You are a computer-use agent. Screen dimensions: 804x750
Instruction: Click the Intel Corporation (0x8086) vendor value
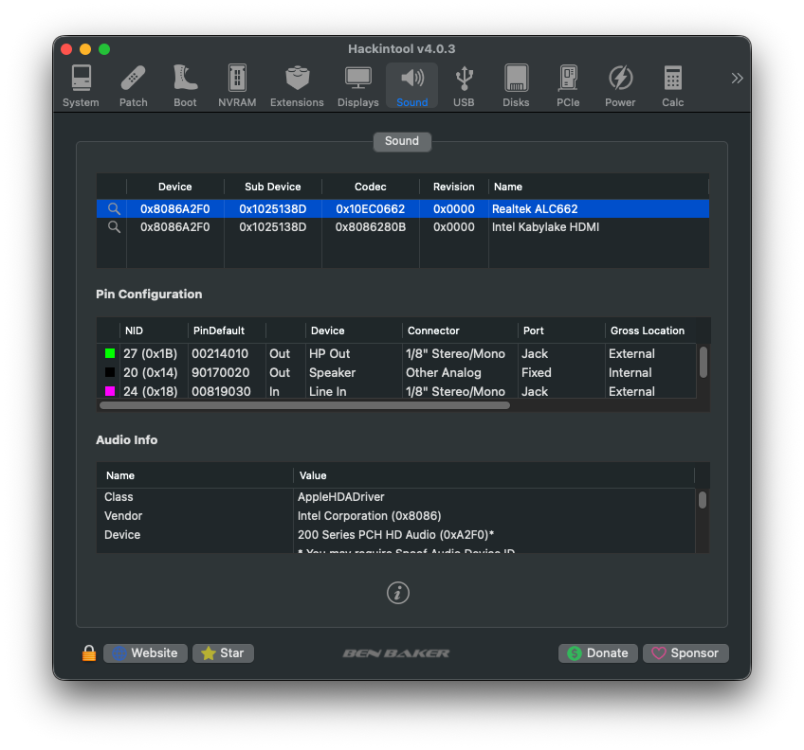click(369, 516)
